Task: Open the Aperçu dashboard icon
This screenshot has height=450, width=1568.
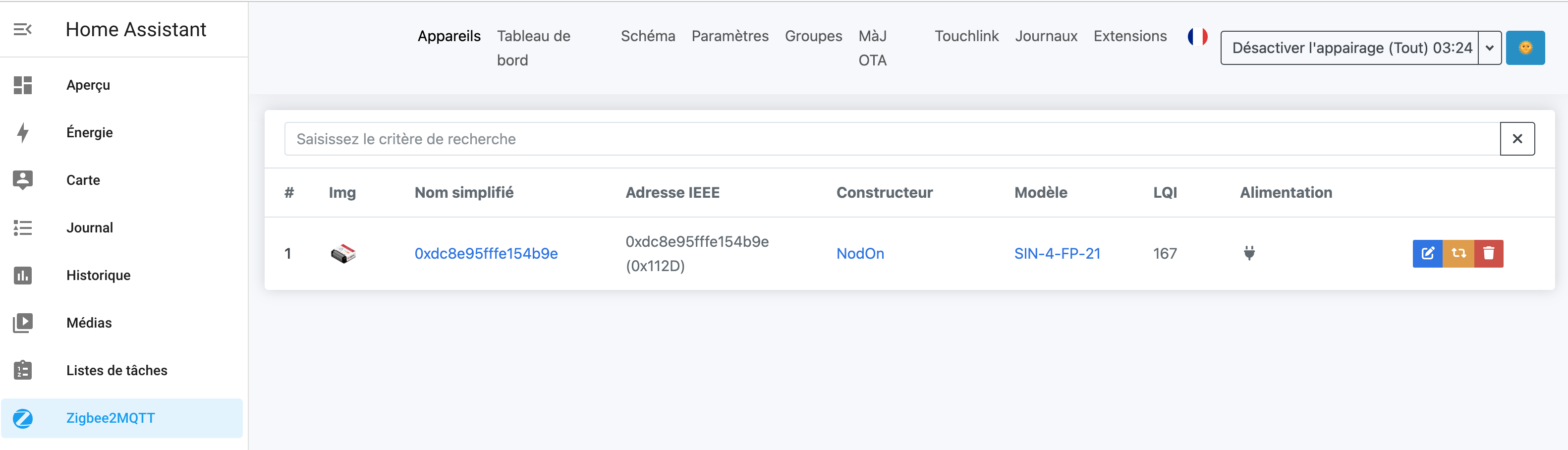Action: coord(22,85)
